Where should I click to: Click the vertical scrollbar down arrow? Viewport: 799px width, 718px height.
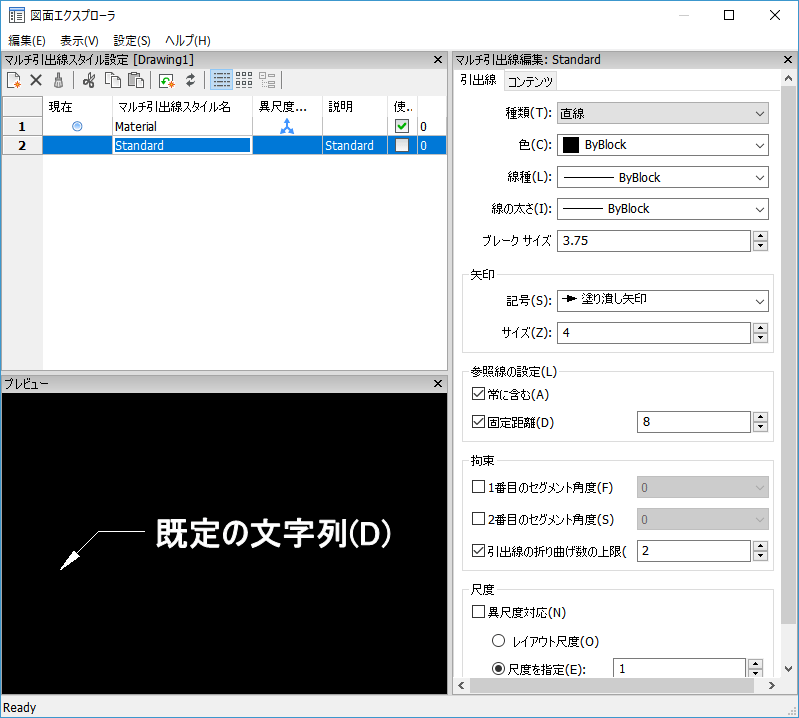coord(788,669)
